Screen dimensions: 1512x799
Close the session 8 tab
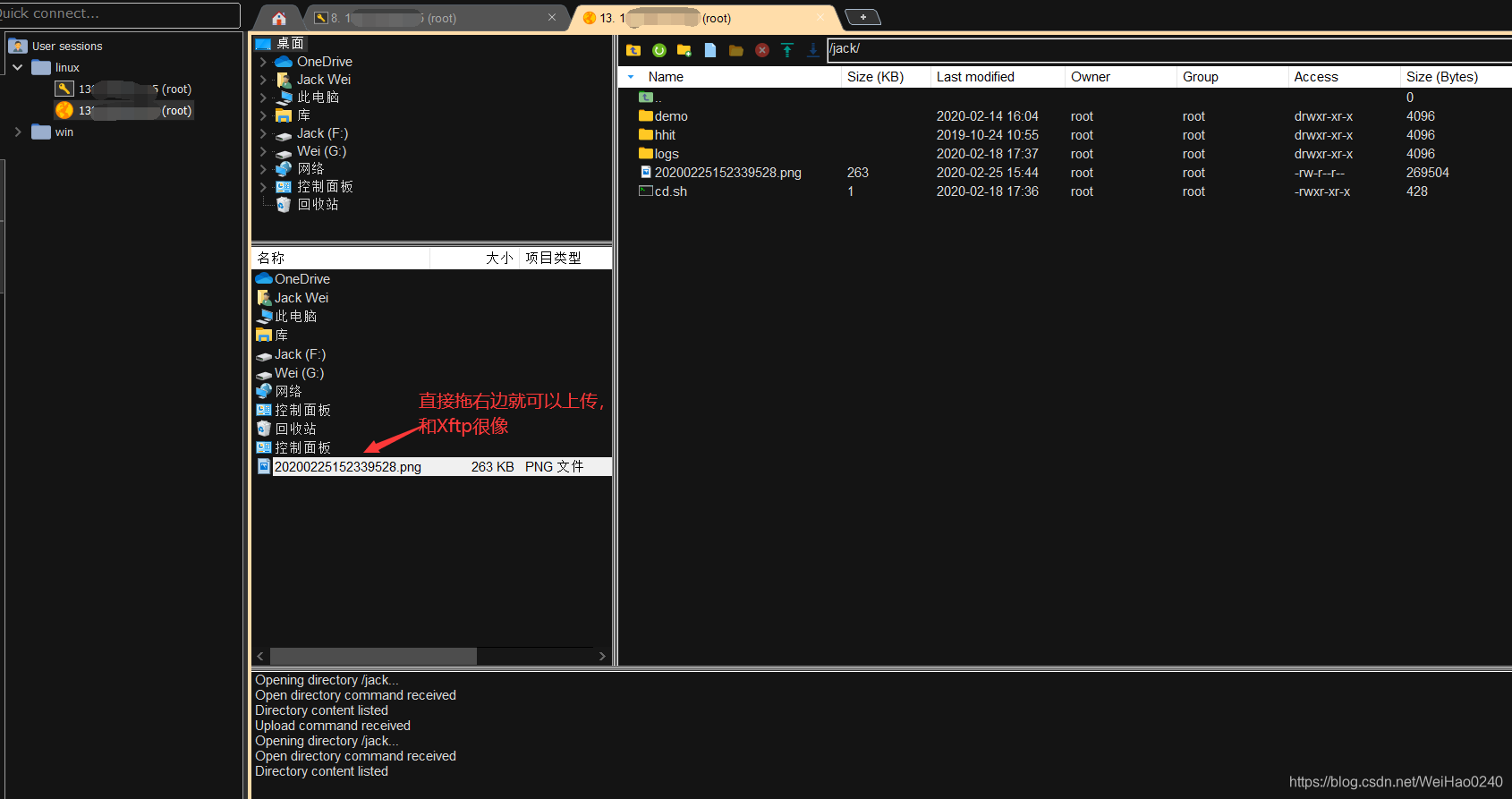click(x=552, y=17)
